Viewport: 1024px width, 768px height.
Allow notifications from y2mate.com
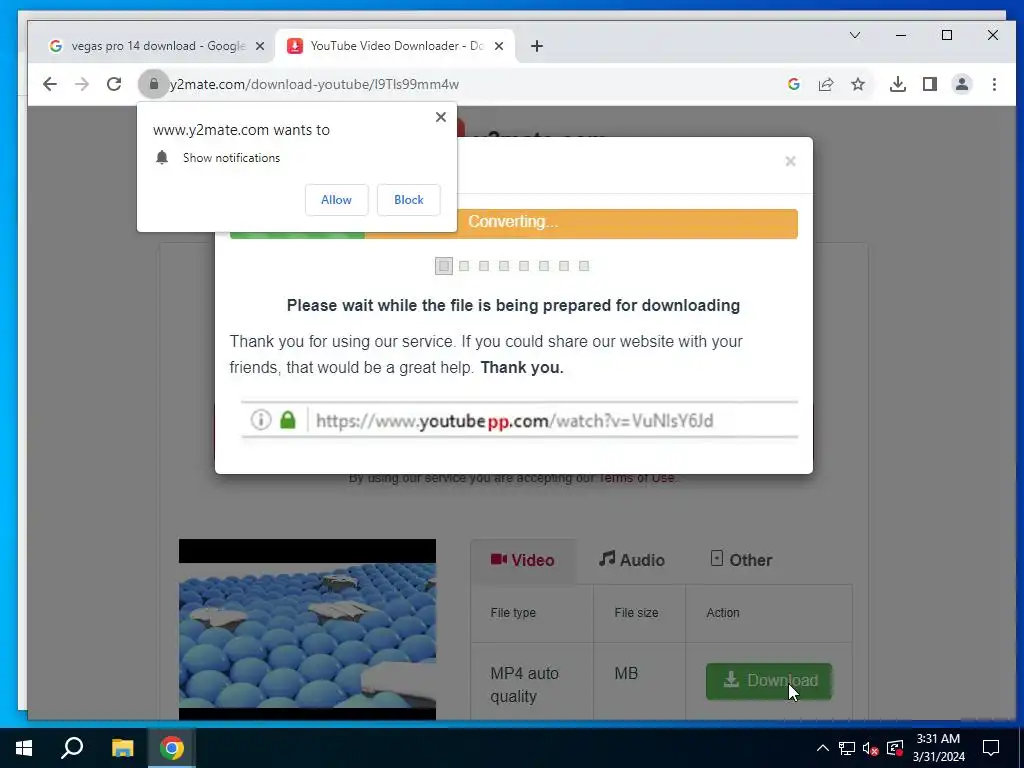[336, 200]
